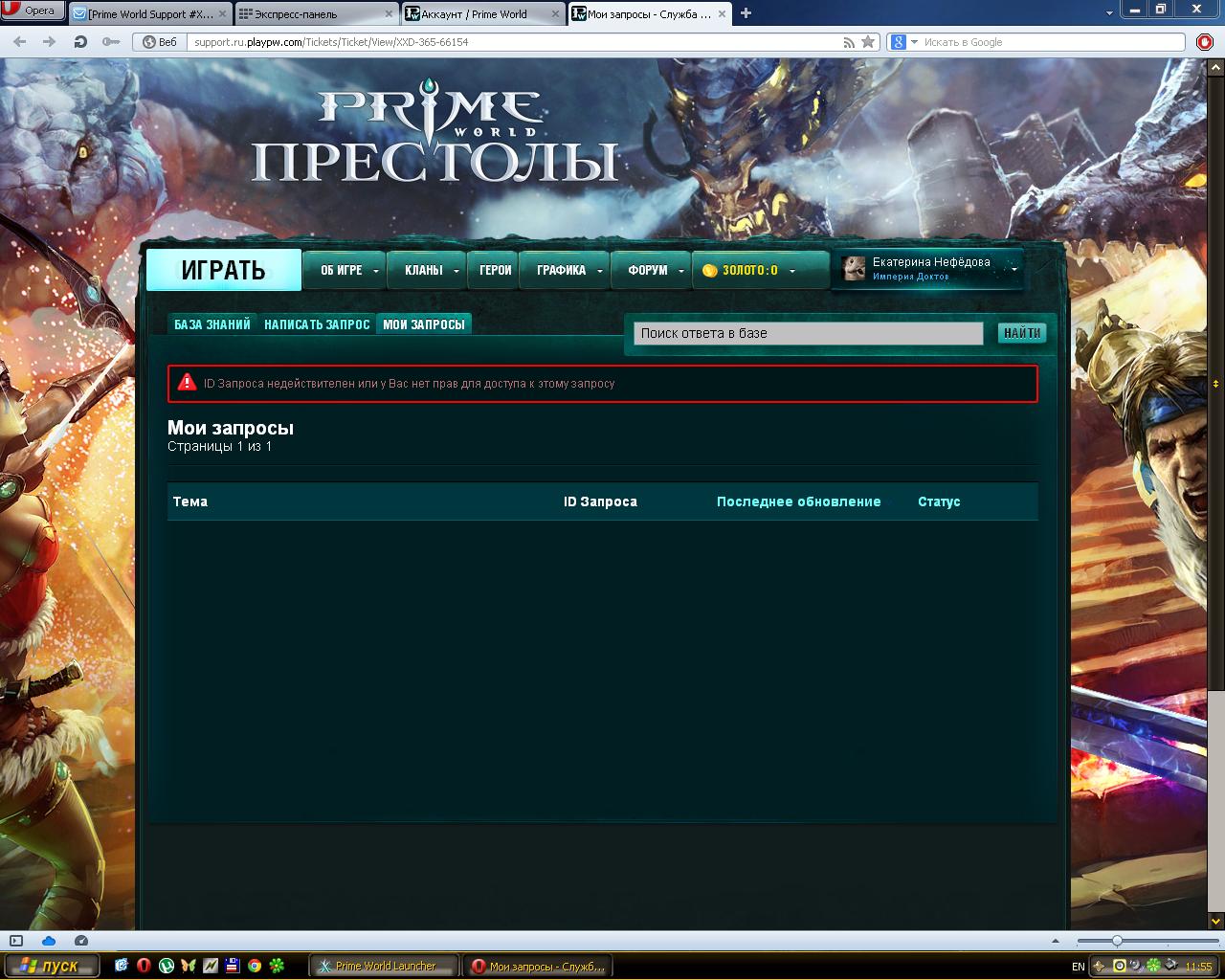Click the RSS feed icon in address bar
The width and height of the screenshot is (1225, 980).
(x=849, y=42)
